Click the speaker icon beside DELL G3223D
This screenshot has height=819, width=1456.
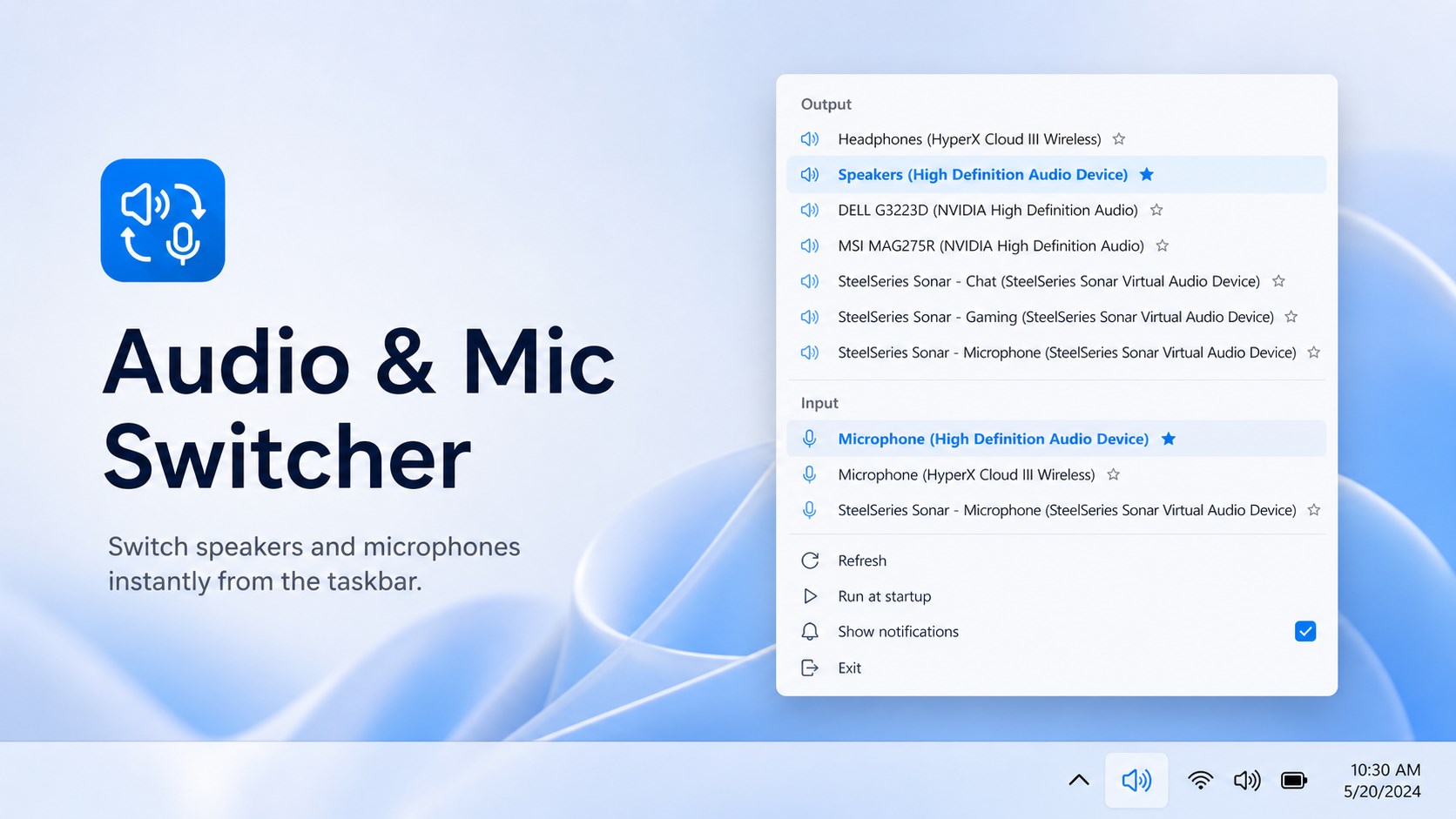pyautogui.click(x=810, y=210)
